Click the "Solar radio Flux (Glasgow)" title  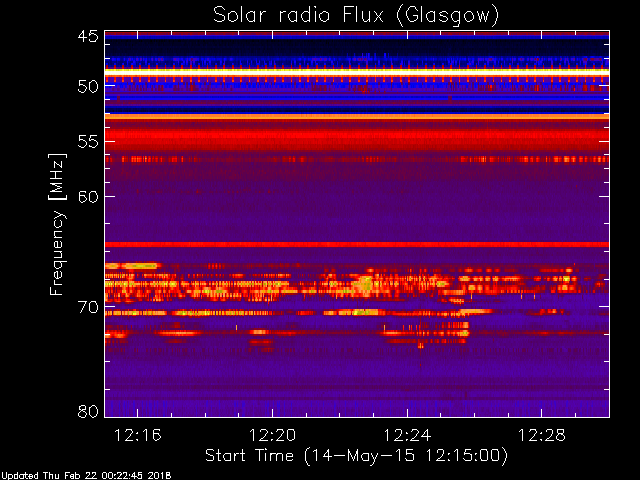(356, 15)
